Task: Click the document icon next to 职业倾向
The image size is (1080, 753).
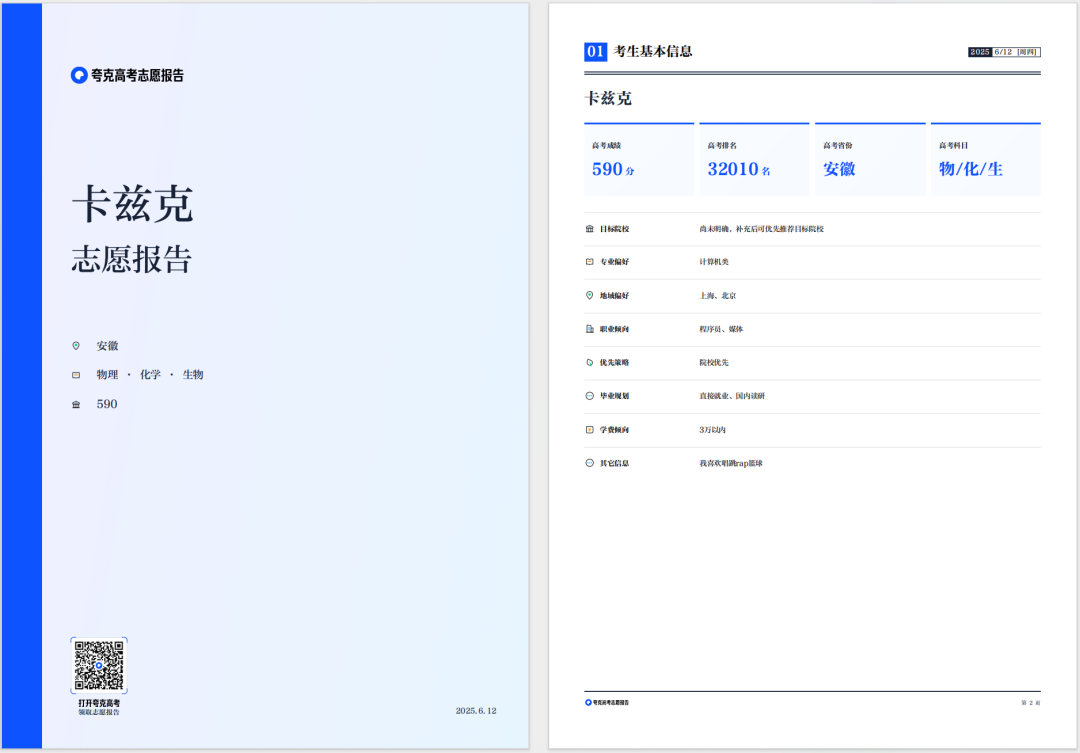Action: point(590,329)
